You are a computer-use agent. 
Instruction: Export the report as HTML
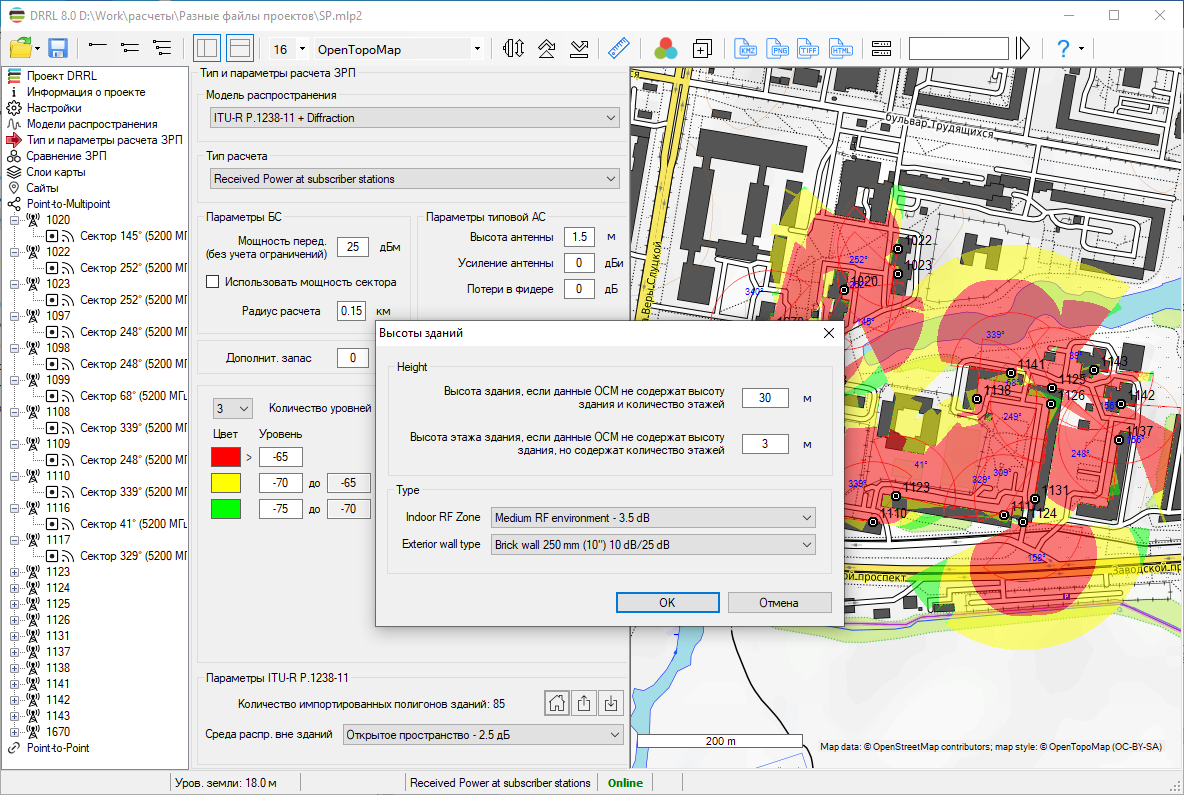point(841,48)
